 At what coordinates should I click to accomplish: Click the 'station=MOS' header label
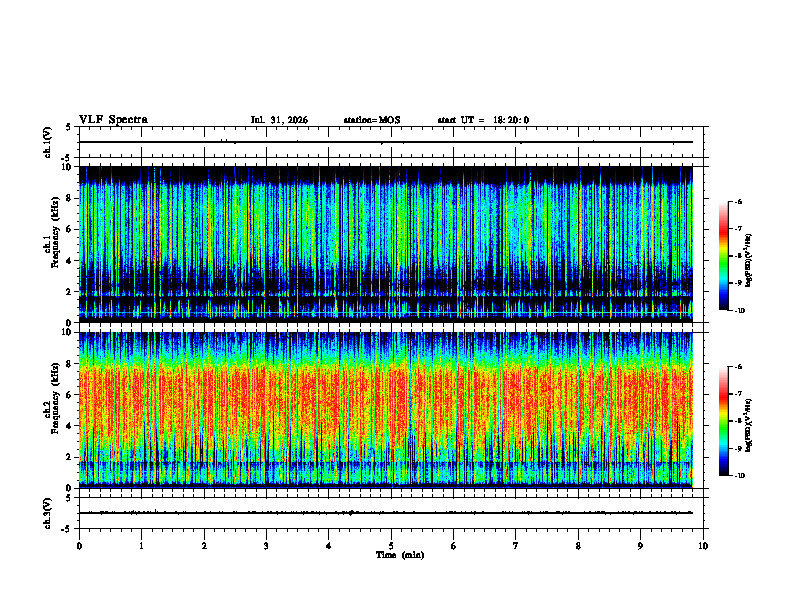372,120
